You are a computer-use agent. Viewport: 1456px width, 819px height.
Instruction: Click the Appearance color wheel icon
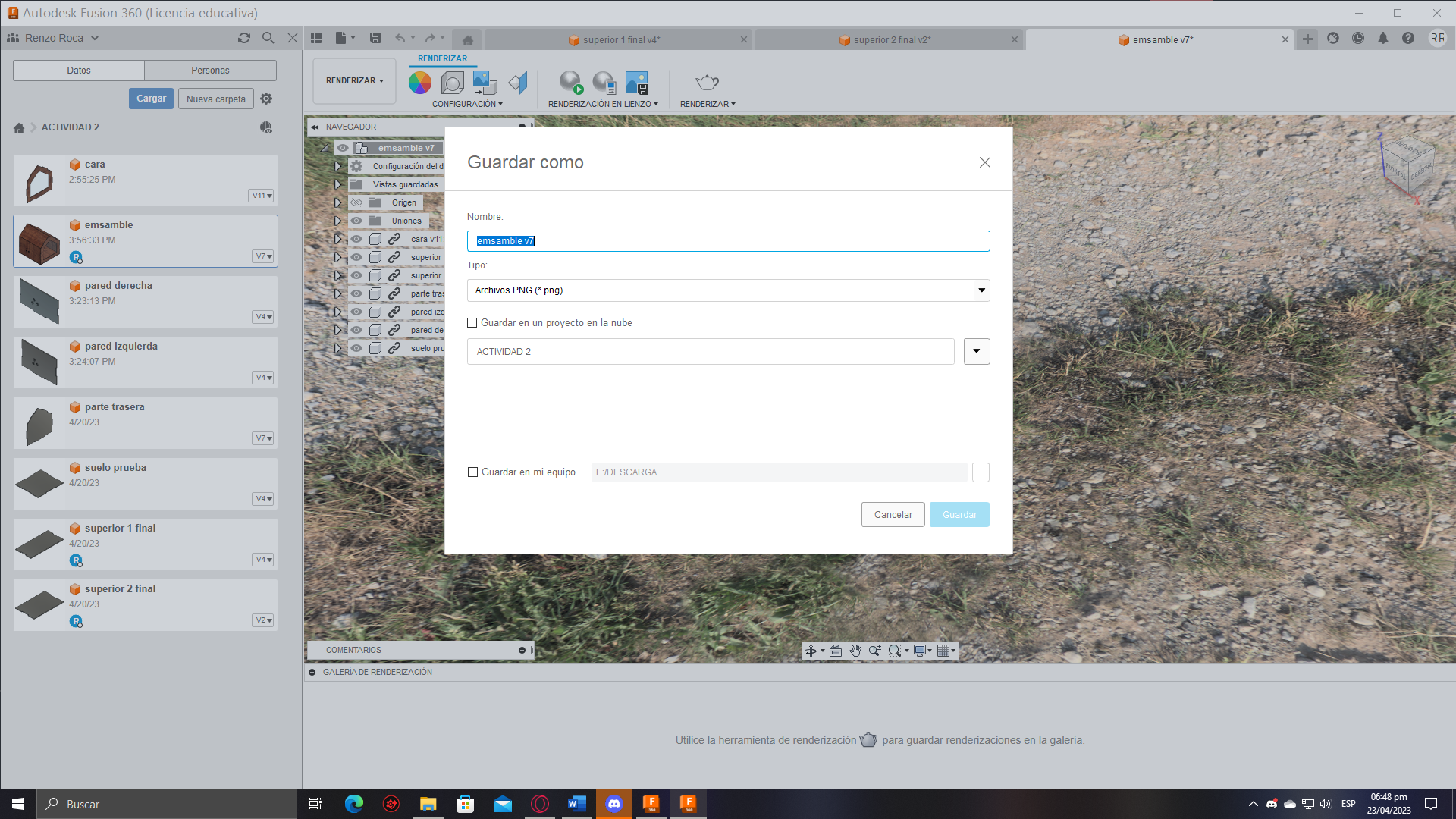(419, 83)
